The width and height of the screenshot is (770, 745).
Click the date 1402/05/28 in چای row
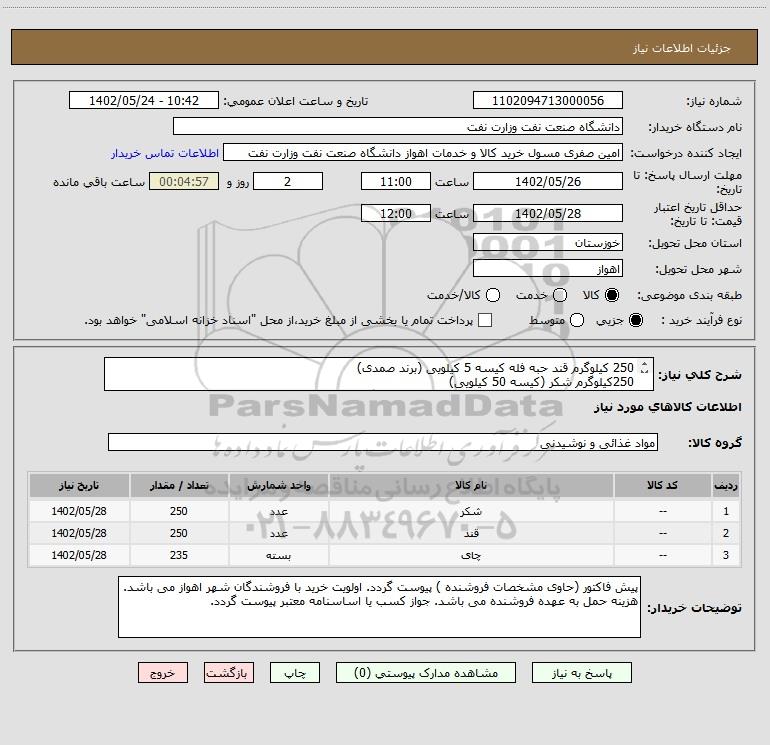(x=79, y=555)
